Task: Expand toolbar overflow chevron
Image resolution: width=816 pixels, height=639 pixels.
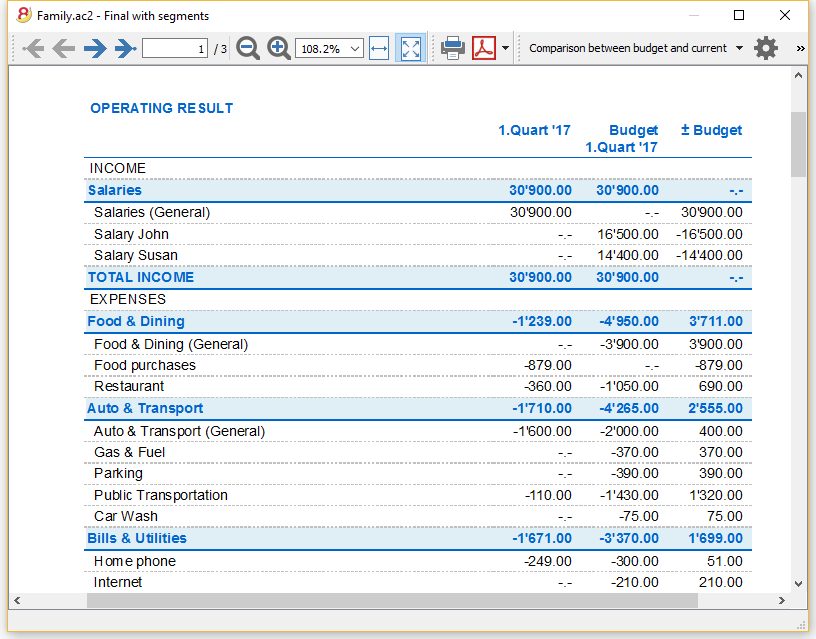Action: point(800,48)
